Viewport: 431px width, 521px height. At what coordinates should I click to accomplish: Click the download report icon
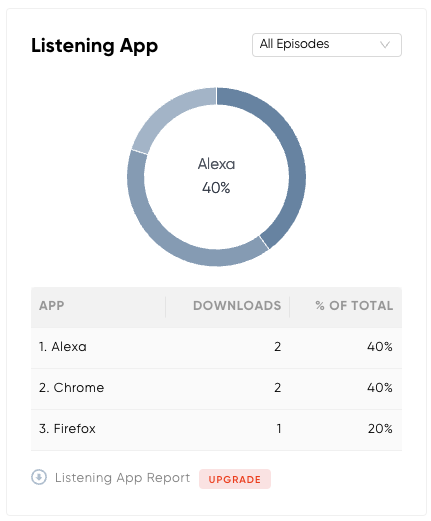(39, 477)
